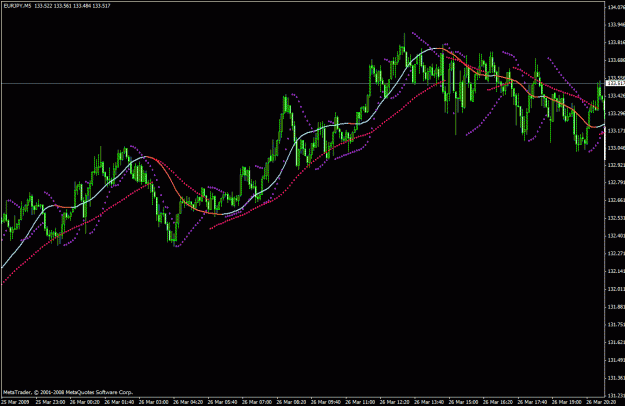Click the 132.531 price axis label
Viewport: 625px width, 406px height.
[616, 218]
